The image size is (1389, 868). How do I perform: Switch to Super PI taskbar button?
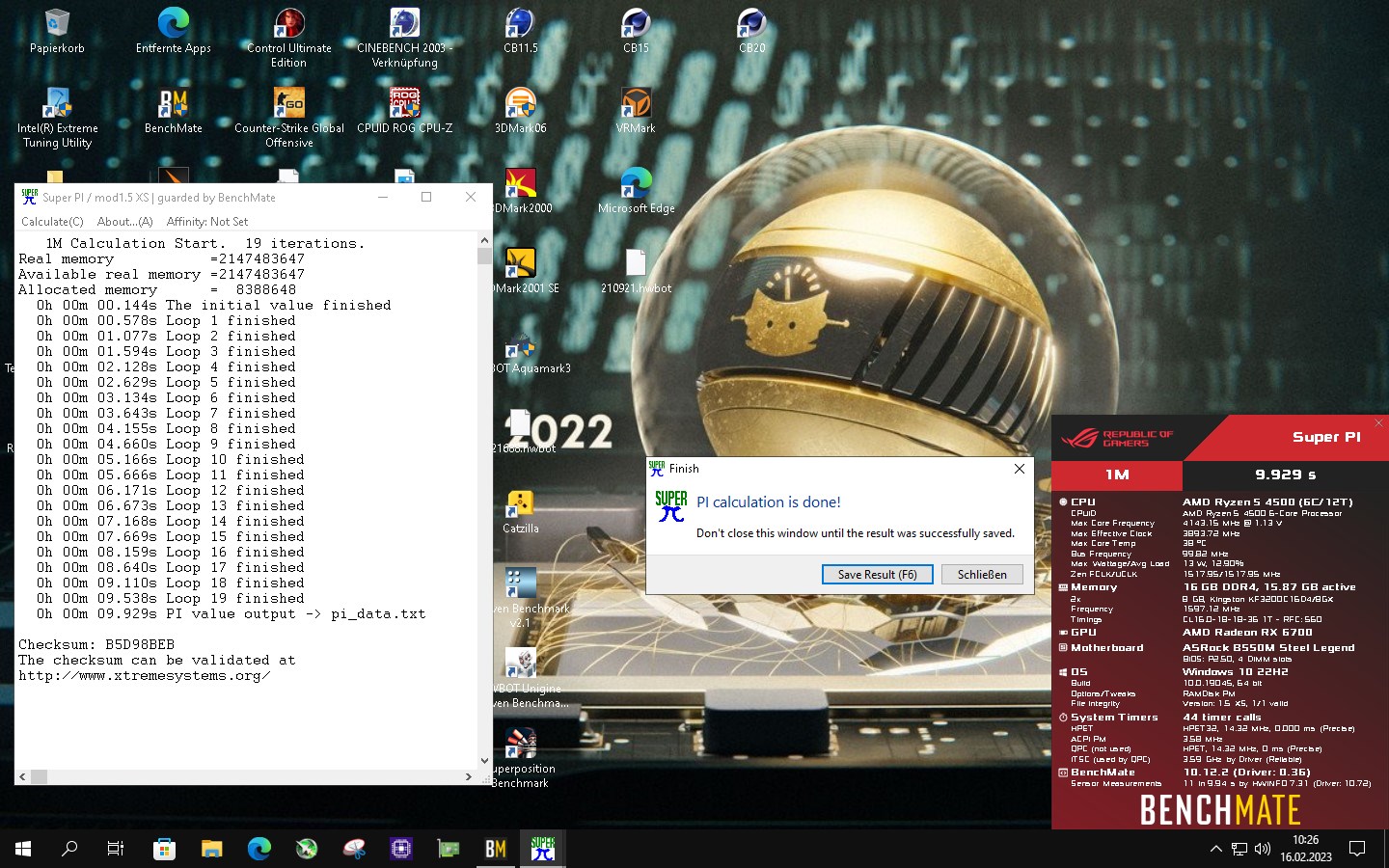coord(543,849)
